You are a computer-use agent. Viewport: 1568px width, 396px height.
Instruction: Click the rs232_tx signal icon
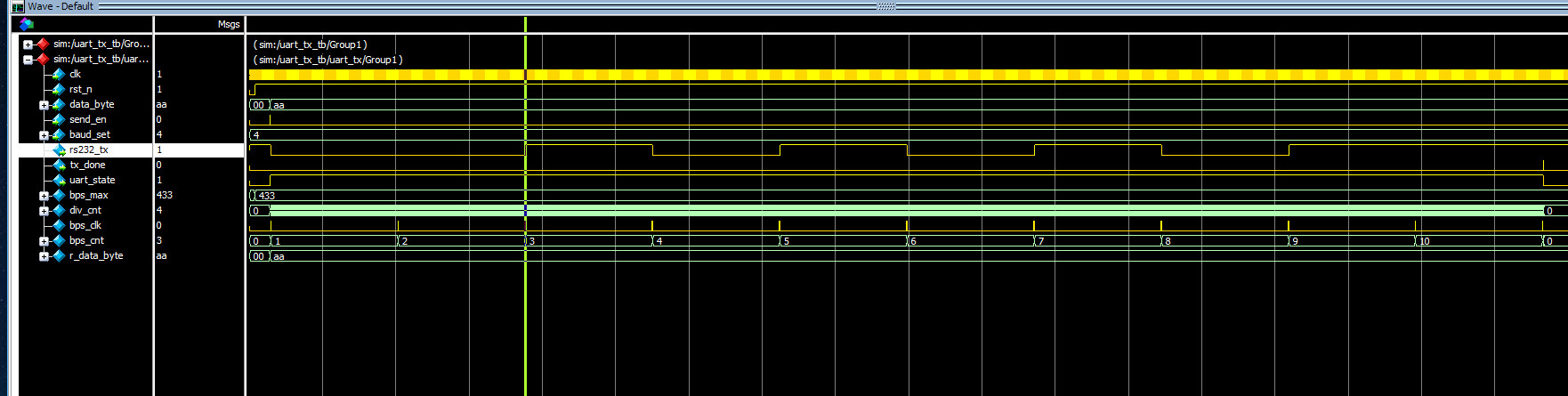tap(60, 150)
